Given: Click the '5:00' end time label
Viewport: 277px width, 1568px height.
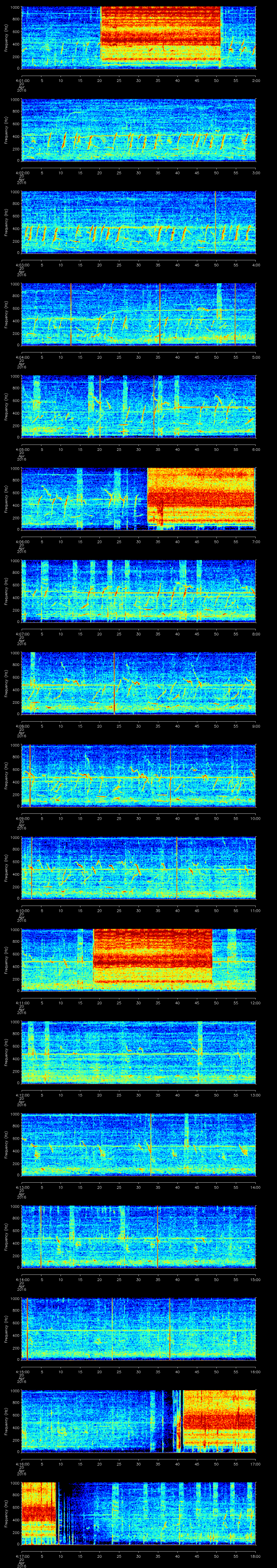Looking at the screenshot, I should pos(256,357).
